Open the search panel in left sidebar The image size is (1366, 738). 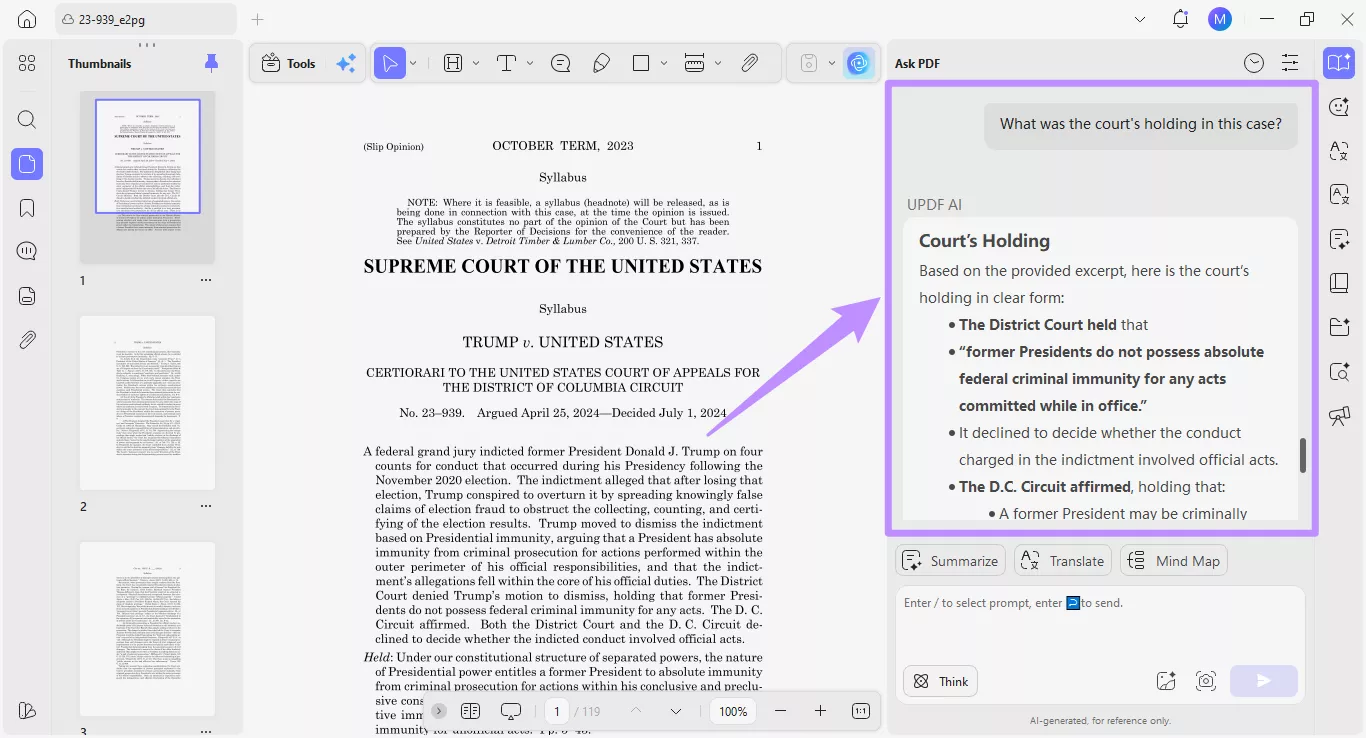[27, 120]
